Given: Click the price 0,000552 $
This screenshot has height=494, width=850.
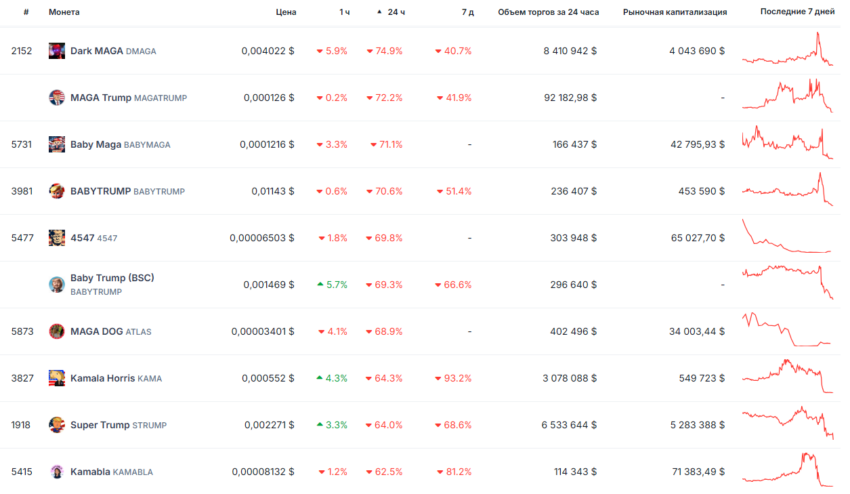Looking at the screenshot, I should click(268, 378).
